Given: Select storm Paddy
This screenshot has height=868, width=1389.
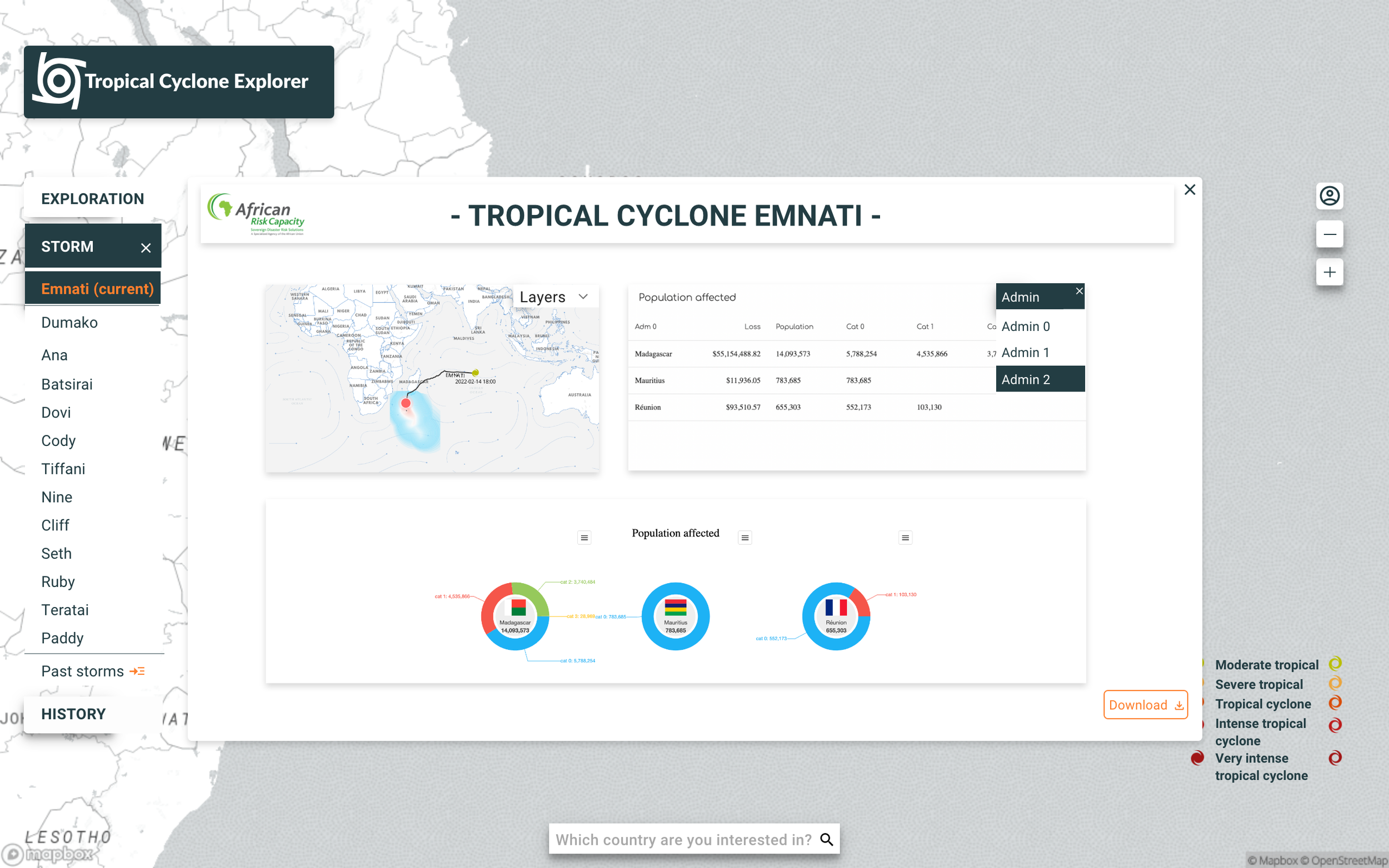Looking at the screenshot, I should pos(63,638).
